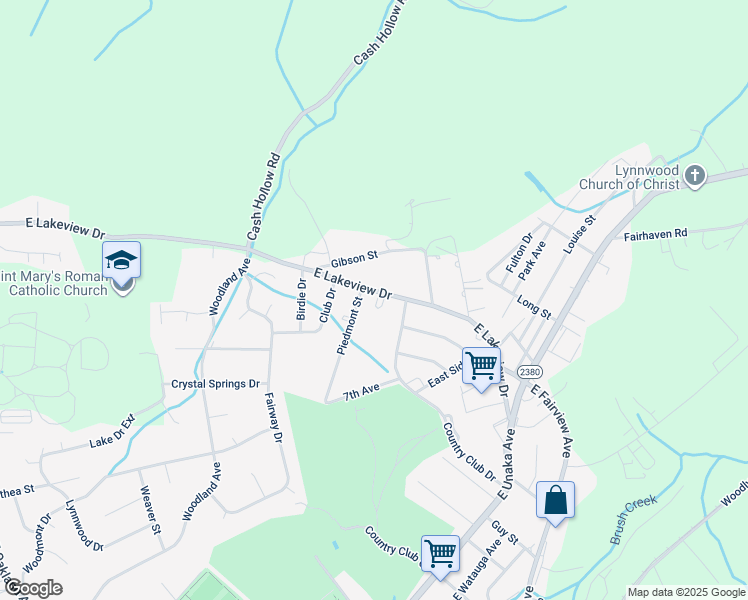This screenshot has width=748, height=600.
Task: Open the Google logo link
Action: tap(33, 588)
